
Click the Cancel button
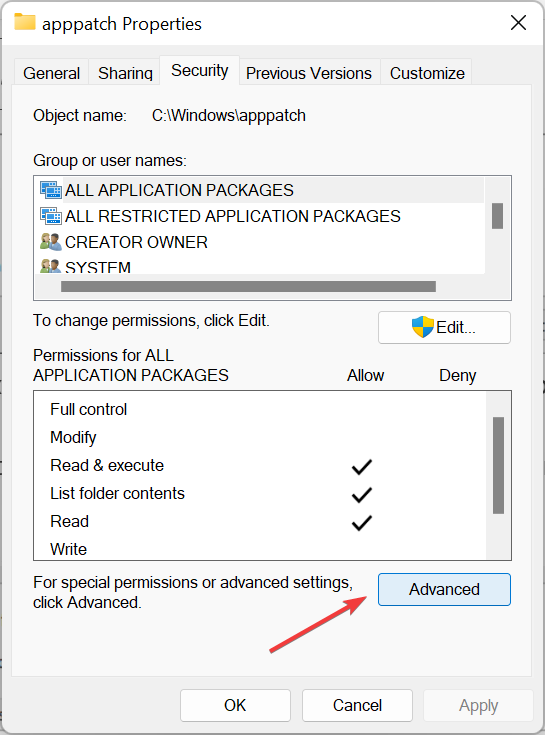[357, 705]
